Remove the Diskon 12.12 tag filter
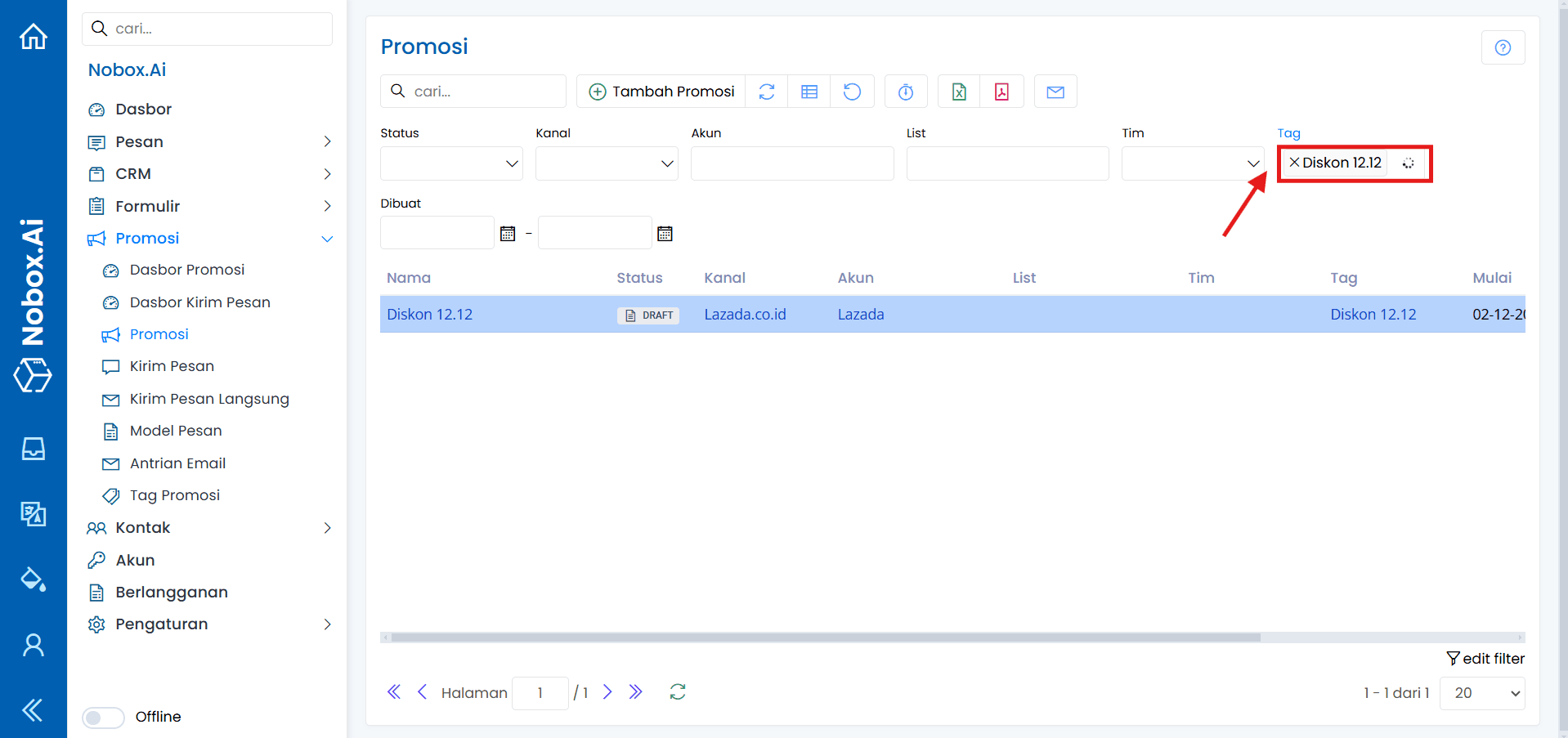This screenshot has width=1568, height=738. (x=1294, y=163)
